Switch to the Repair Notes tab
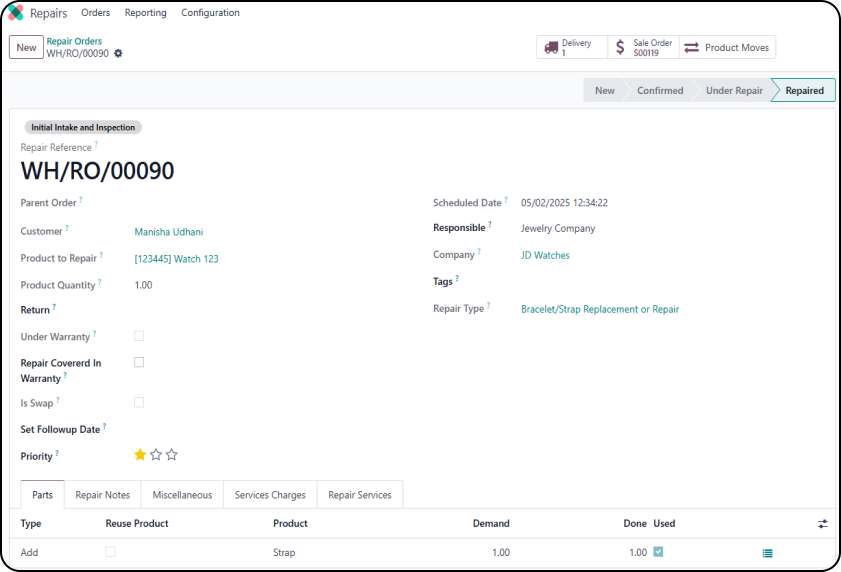The height and width of the screenshot is (572, 841). [102, 495]
